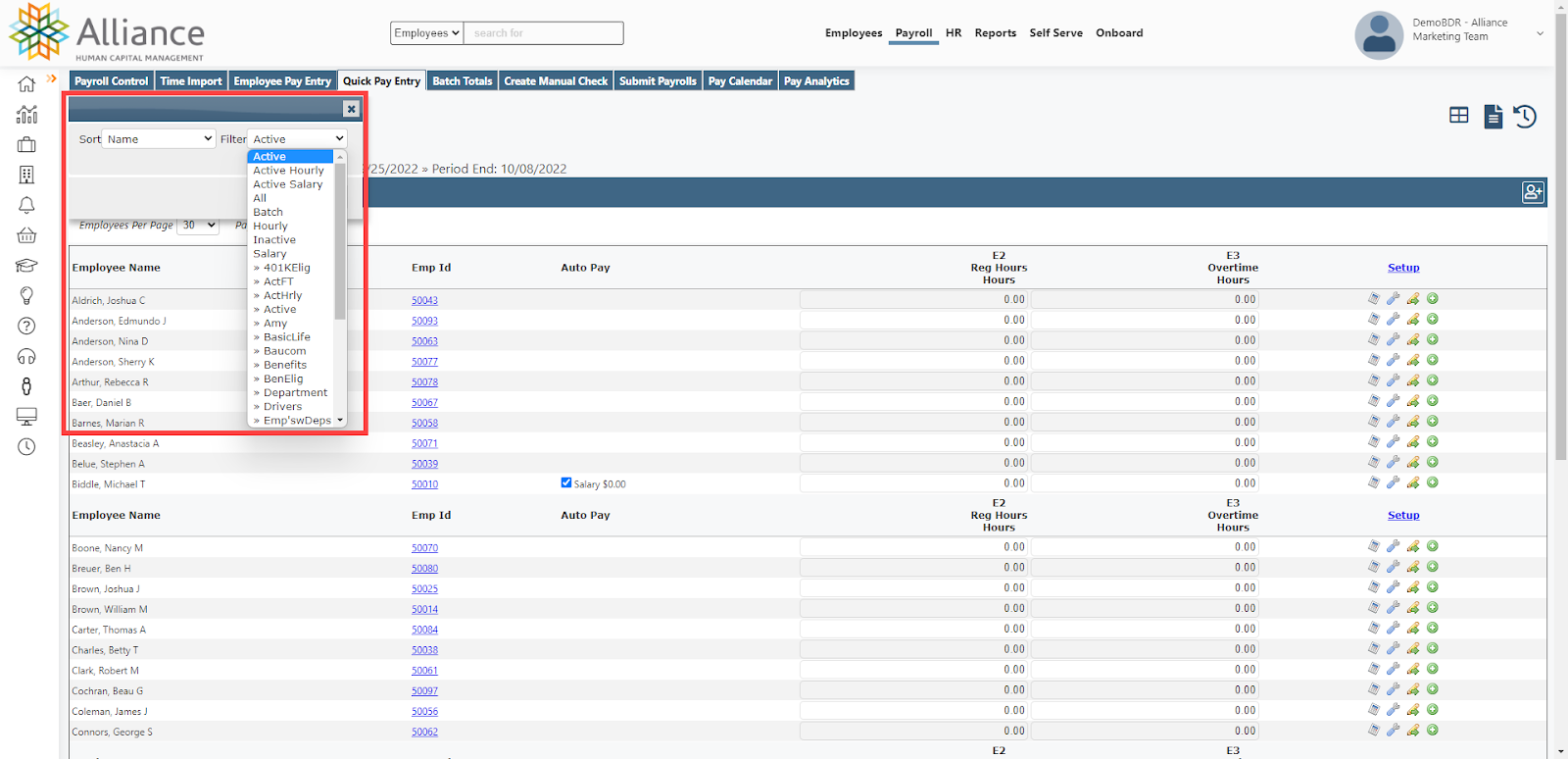The image size is (1568, 759).
Task: Uncheck Auto Pay Salary checkbox for Biddle
Action: pyautogui.click(x=566, y=482)
